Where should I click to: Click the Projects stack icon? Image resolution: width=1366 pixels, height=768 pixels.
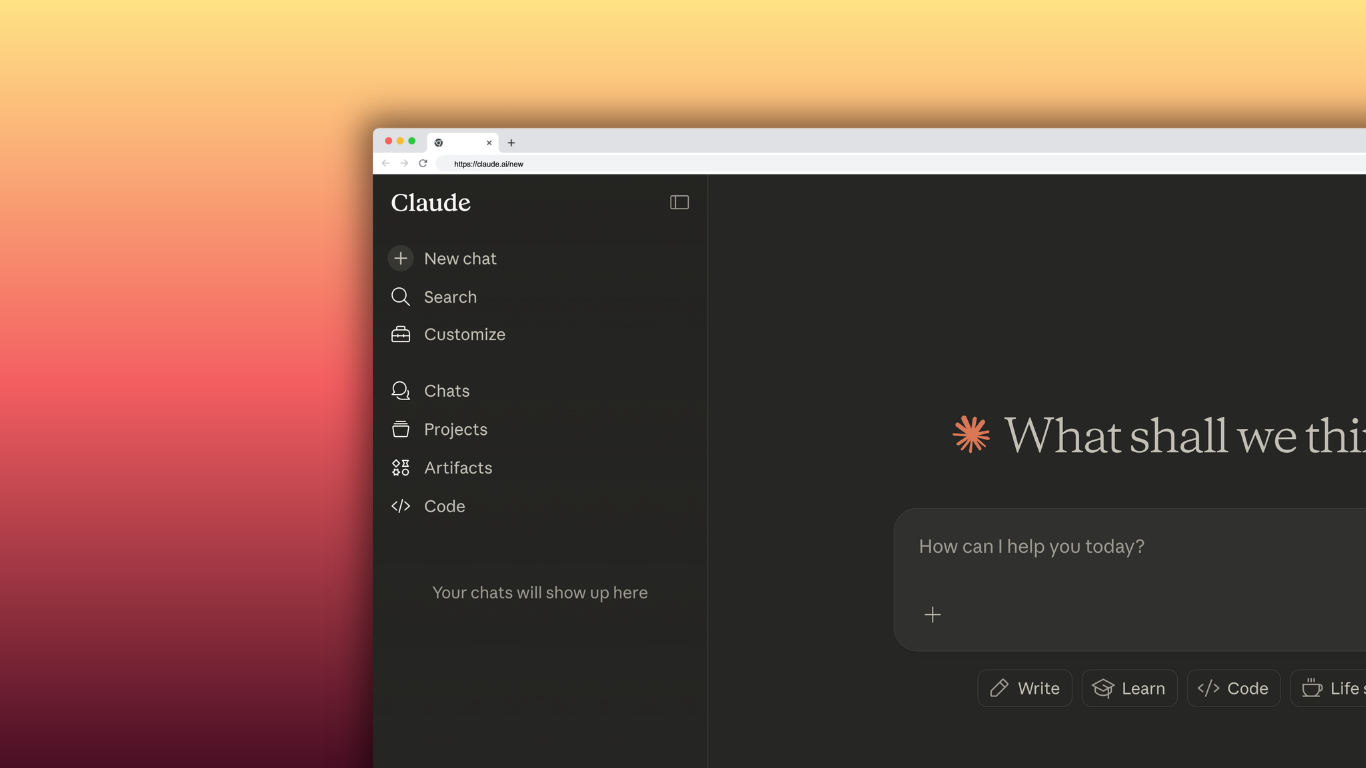point(400,429)
